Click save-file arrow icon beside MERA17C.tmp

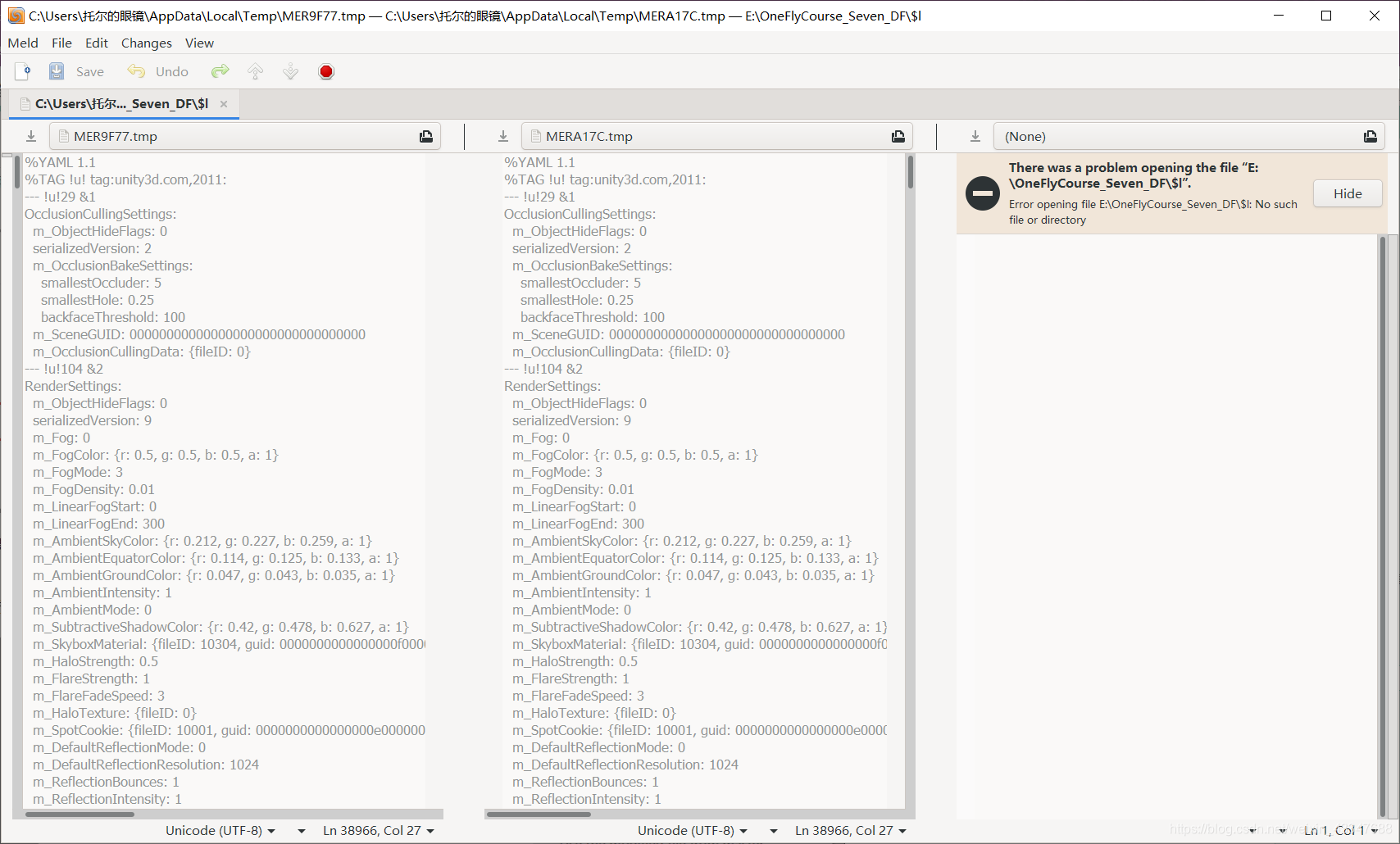point(503,137)
